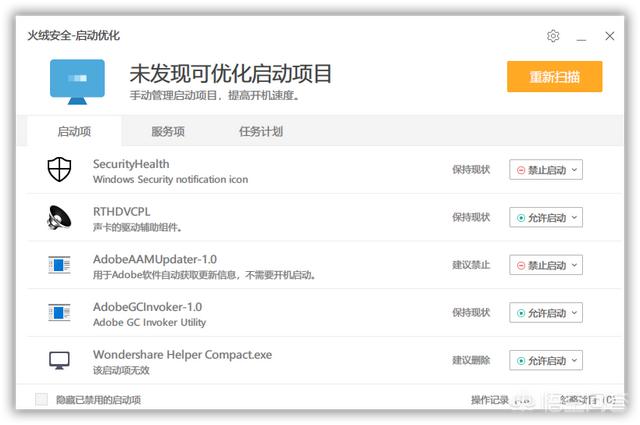Switch to the 启动项 tab
This screenshot has width=640, height=425.
(x=74, y=131)
